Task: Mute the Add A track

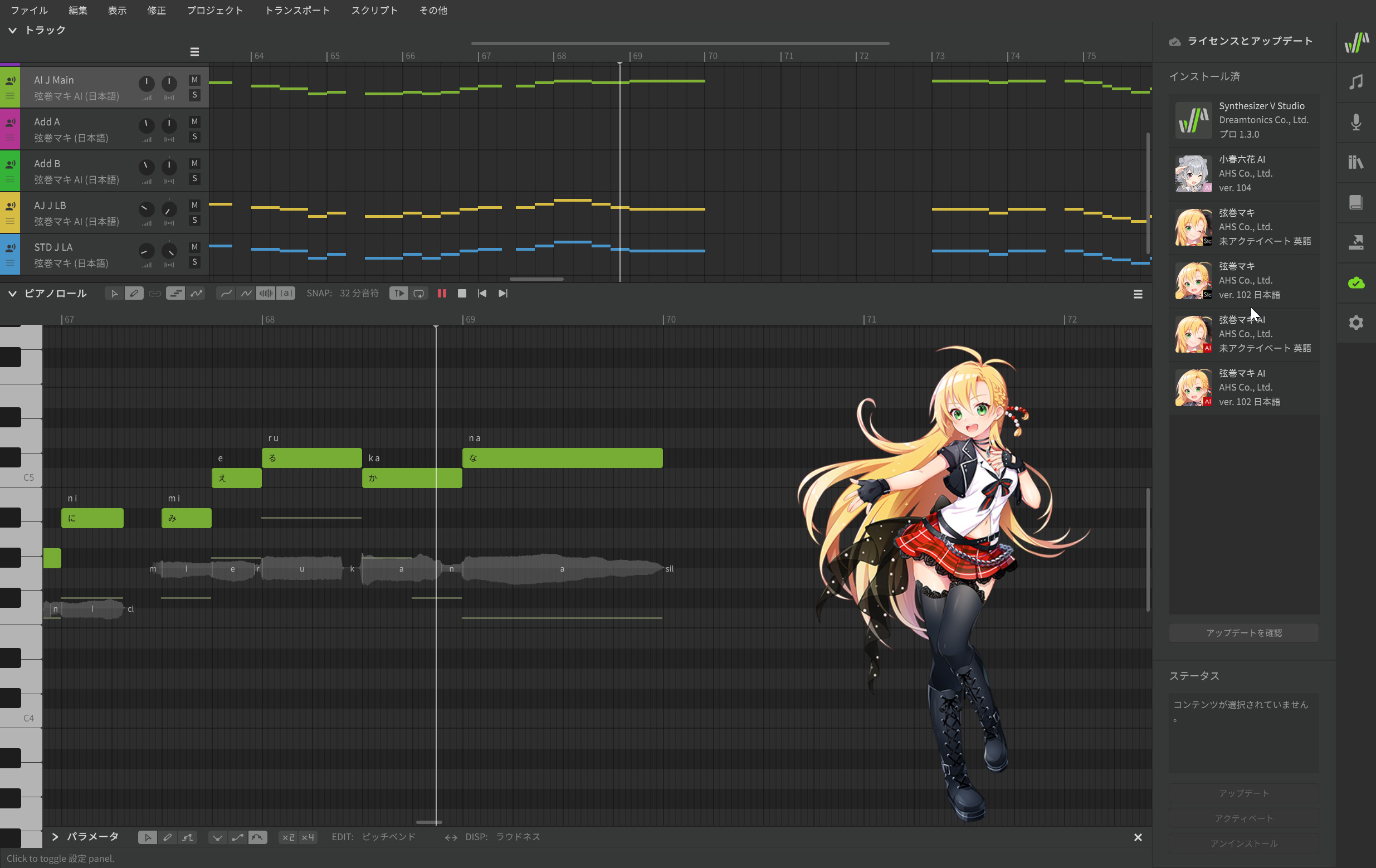Action: click(194, 121)
